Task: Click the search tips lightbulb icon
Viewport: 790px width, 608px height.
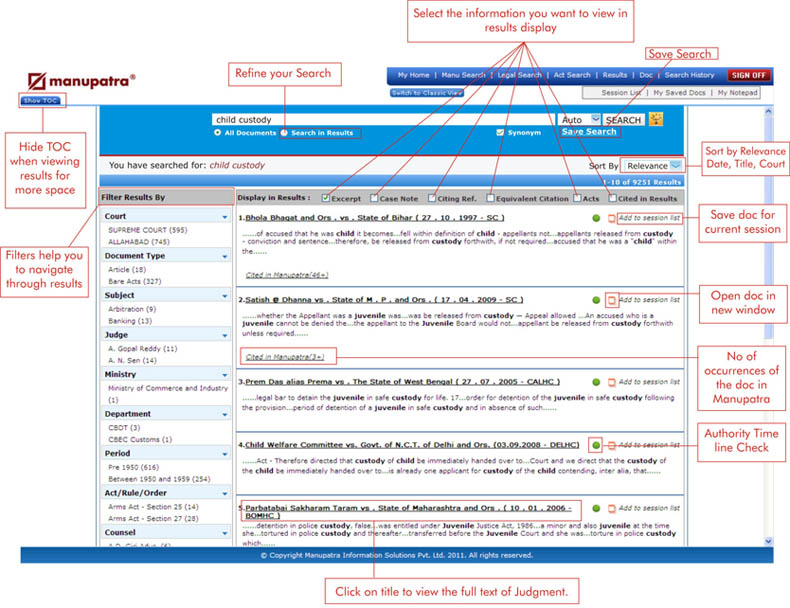Action: coord(656,119)
